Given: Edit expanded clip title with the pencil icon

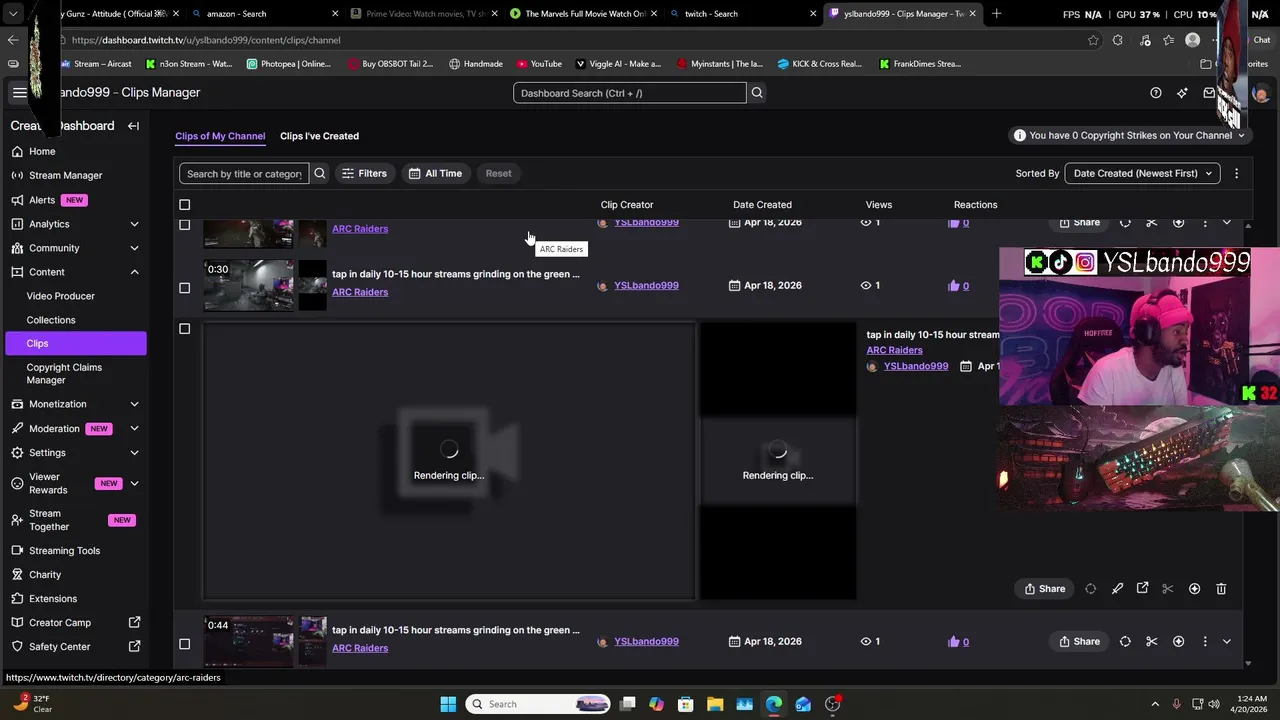Looking at the screenshot, I should 1117,589.
